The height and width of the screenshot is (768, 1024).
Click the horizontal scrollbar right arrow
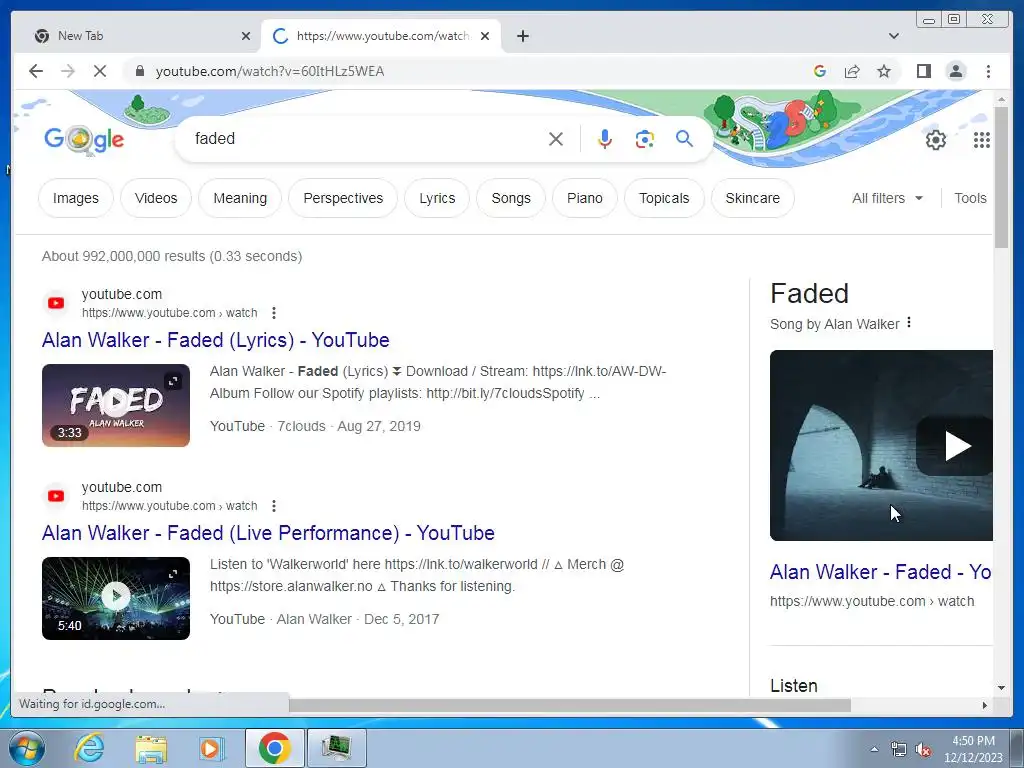click(x=985, y=705)
